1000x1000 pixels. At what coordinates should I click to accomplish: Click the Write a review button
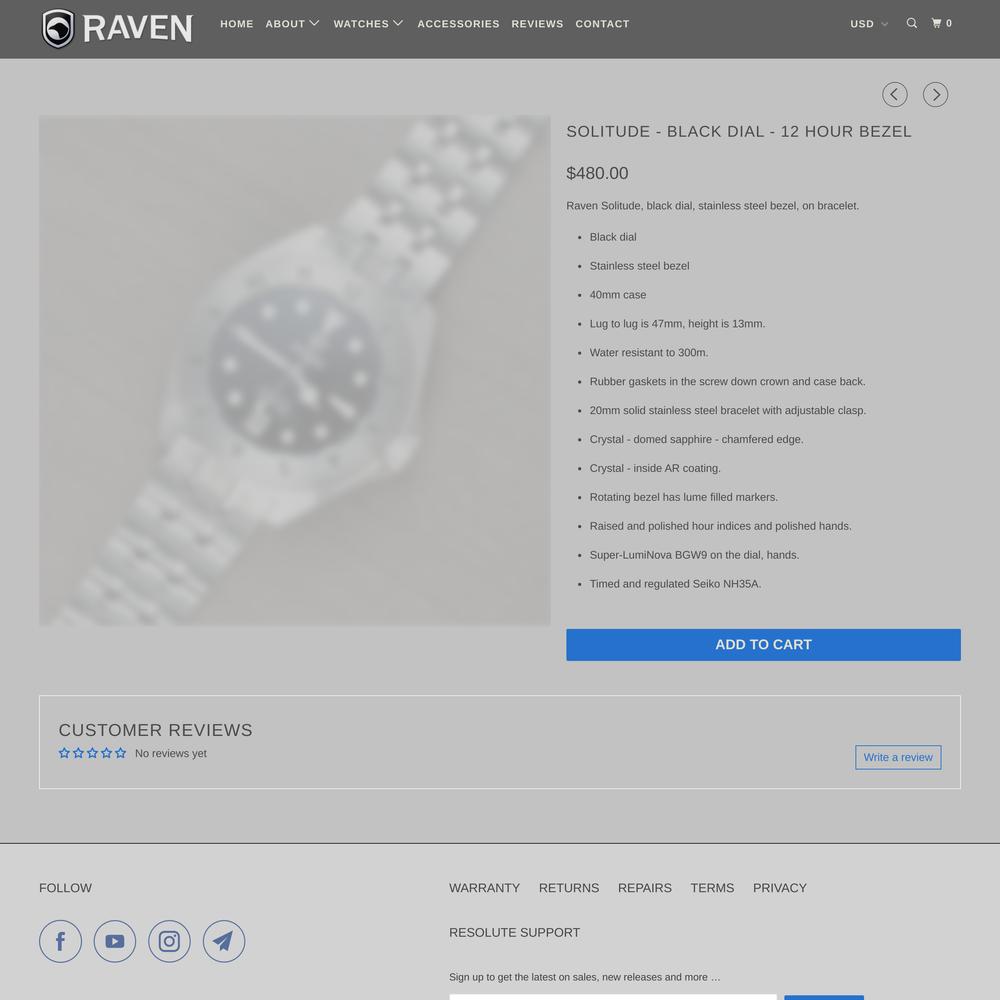point(898,758)
